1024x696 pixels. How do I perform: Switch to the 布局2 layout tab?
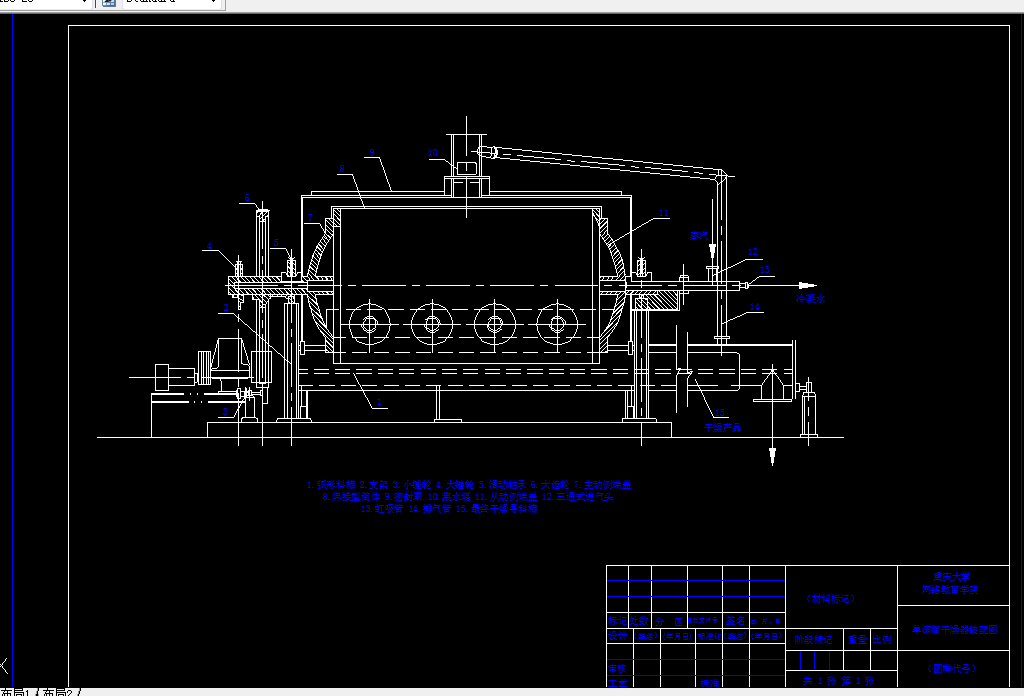tap(57, 691)
